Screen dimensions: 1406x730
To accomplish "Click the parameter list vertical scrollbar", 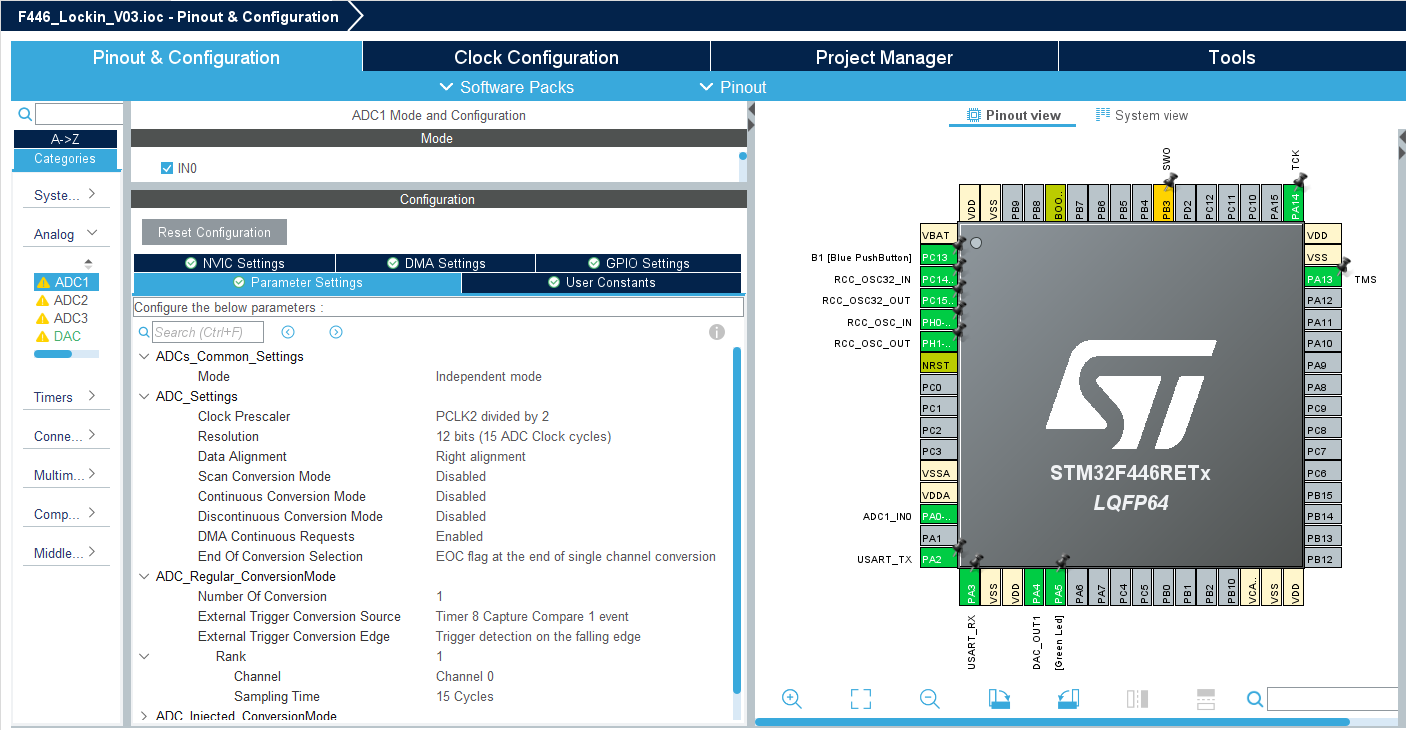I will pyautogui.click(x=737, y=520).
